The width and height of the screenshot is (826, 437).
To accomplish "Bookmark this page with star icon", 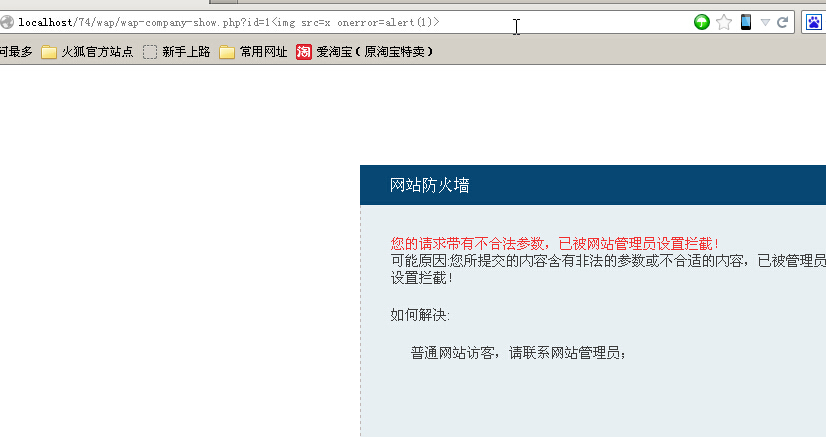I will 724,22.
